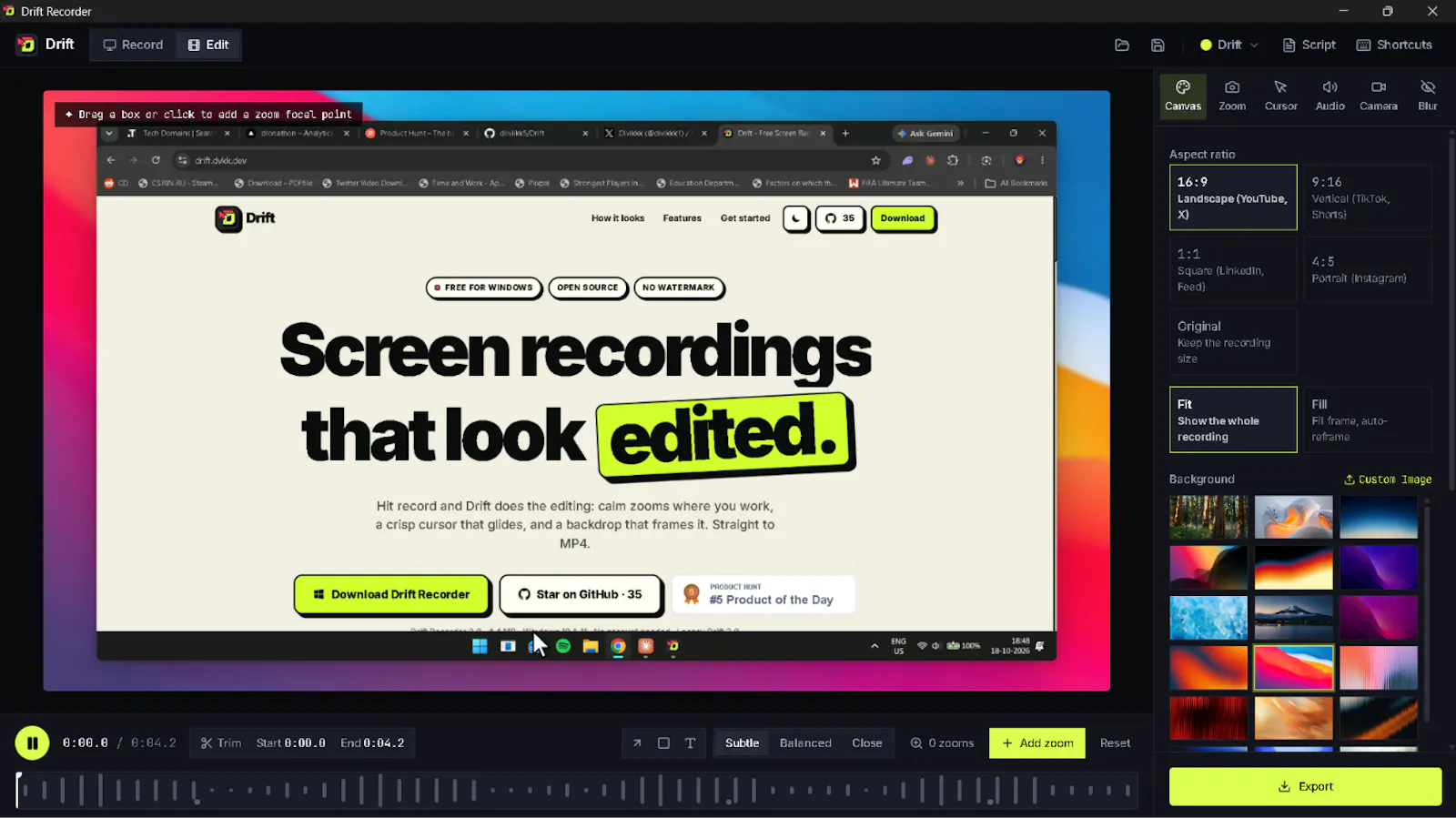Click the Export button
The image size is (1456, 818).
tap(1305, 786)
